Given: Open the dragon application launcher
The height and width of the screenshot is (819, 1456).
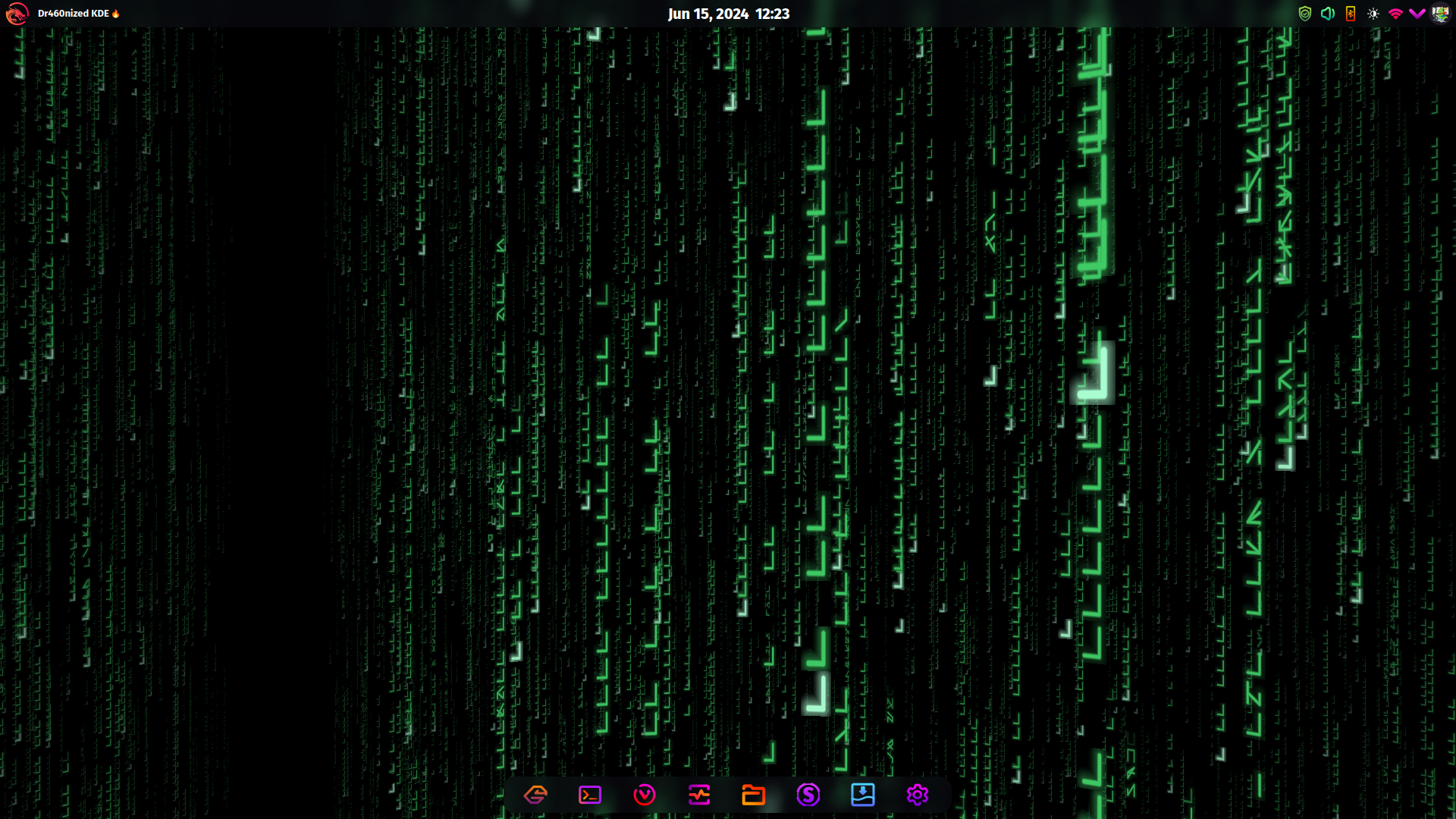Looking at the screenshot, I should 17,14.
